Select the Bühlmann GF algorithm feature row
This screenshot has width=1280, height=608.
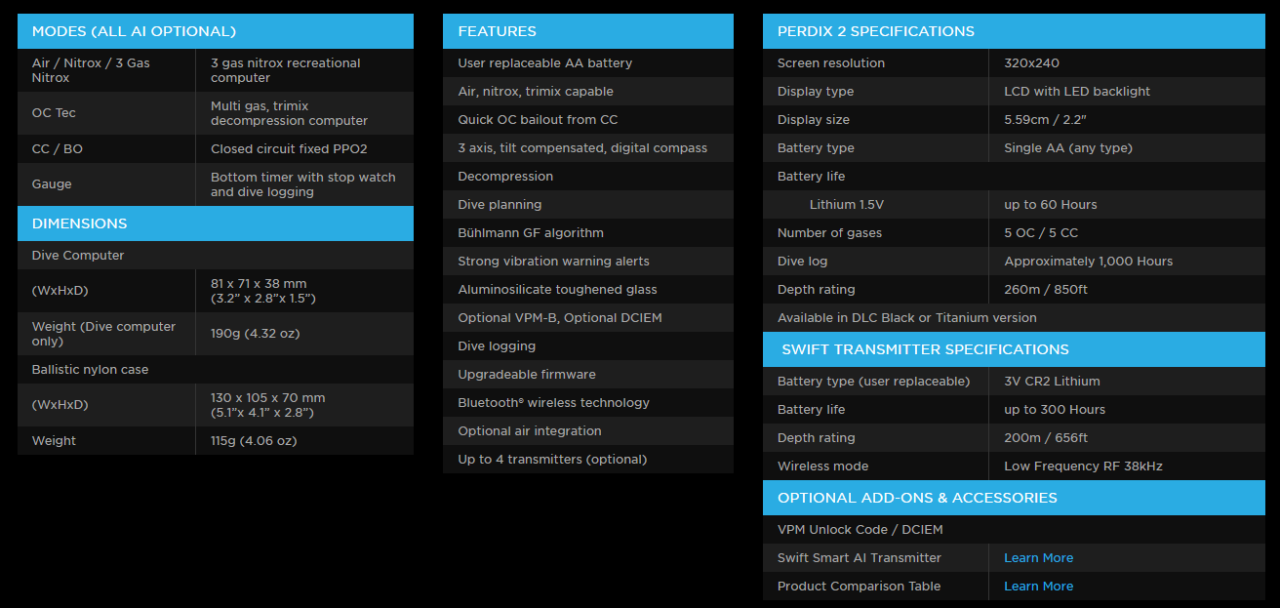(531, 233)
